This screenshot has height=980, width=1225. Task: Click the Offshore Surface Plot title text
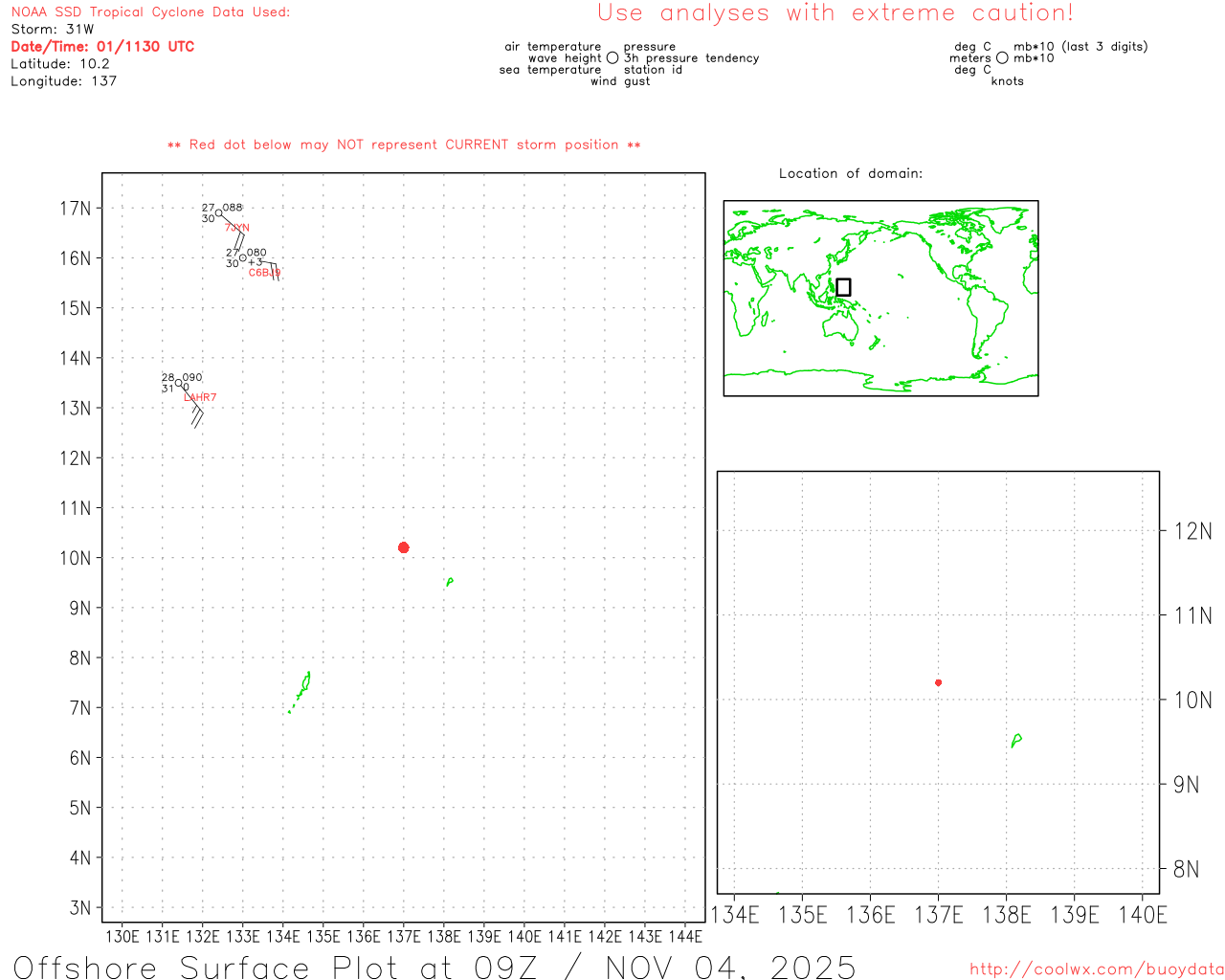click(x=434, y=967)
